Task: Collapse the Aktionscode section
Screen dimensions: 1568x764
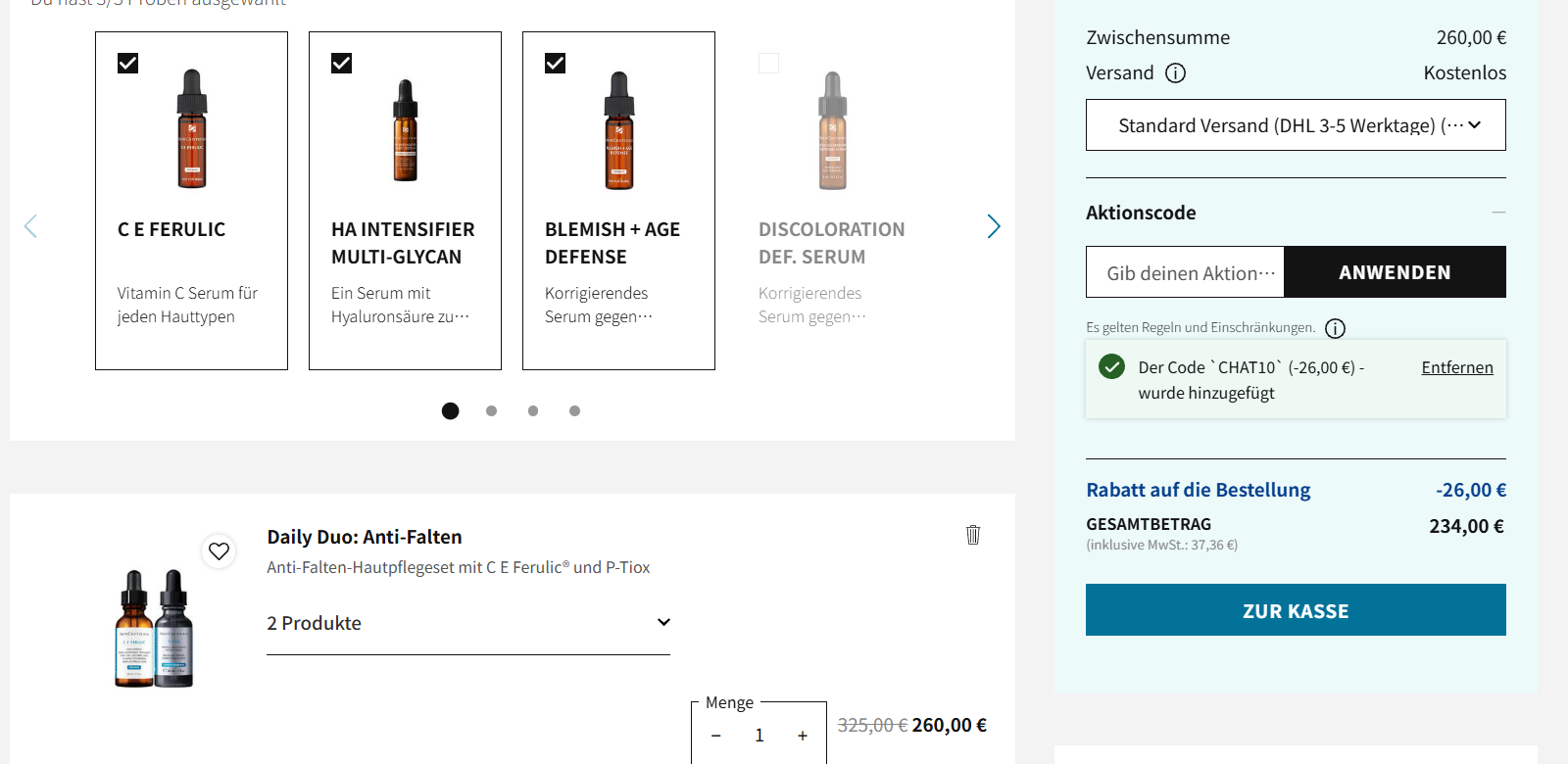Action: pyautogui.click(x=1498, y=213)
